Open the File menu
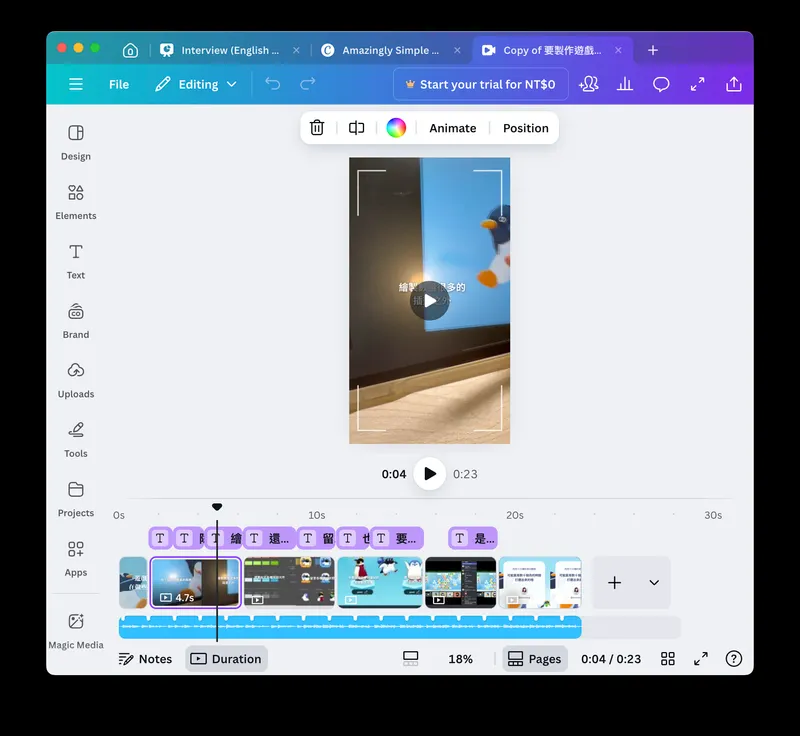Image resolution: width=800 pixels, height=736 pixels. coord(119,84)
